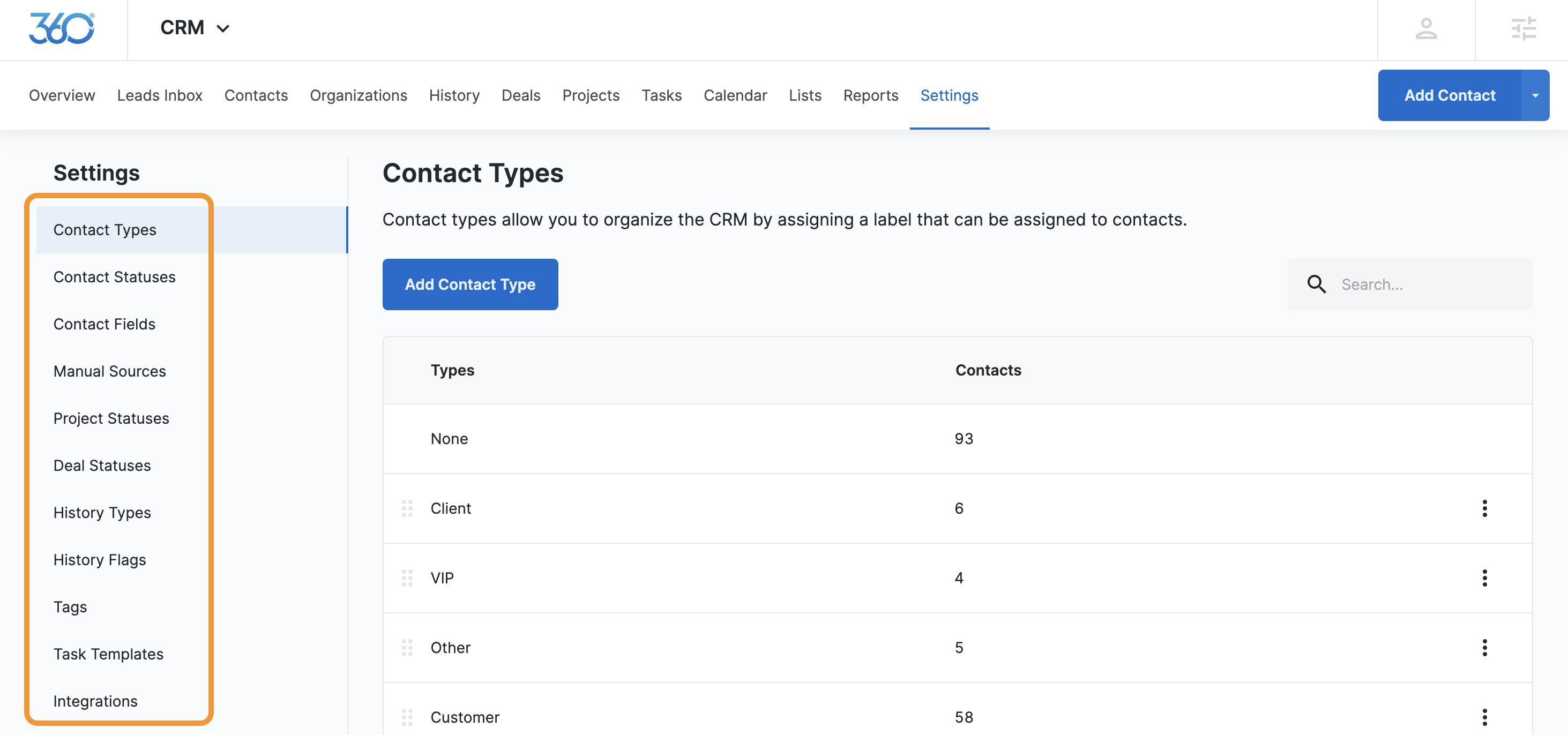The height and width of the screenshot is (735, 1568).
Task: Open the Leads Inbox tab
Action: tap(160, 95)
